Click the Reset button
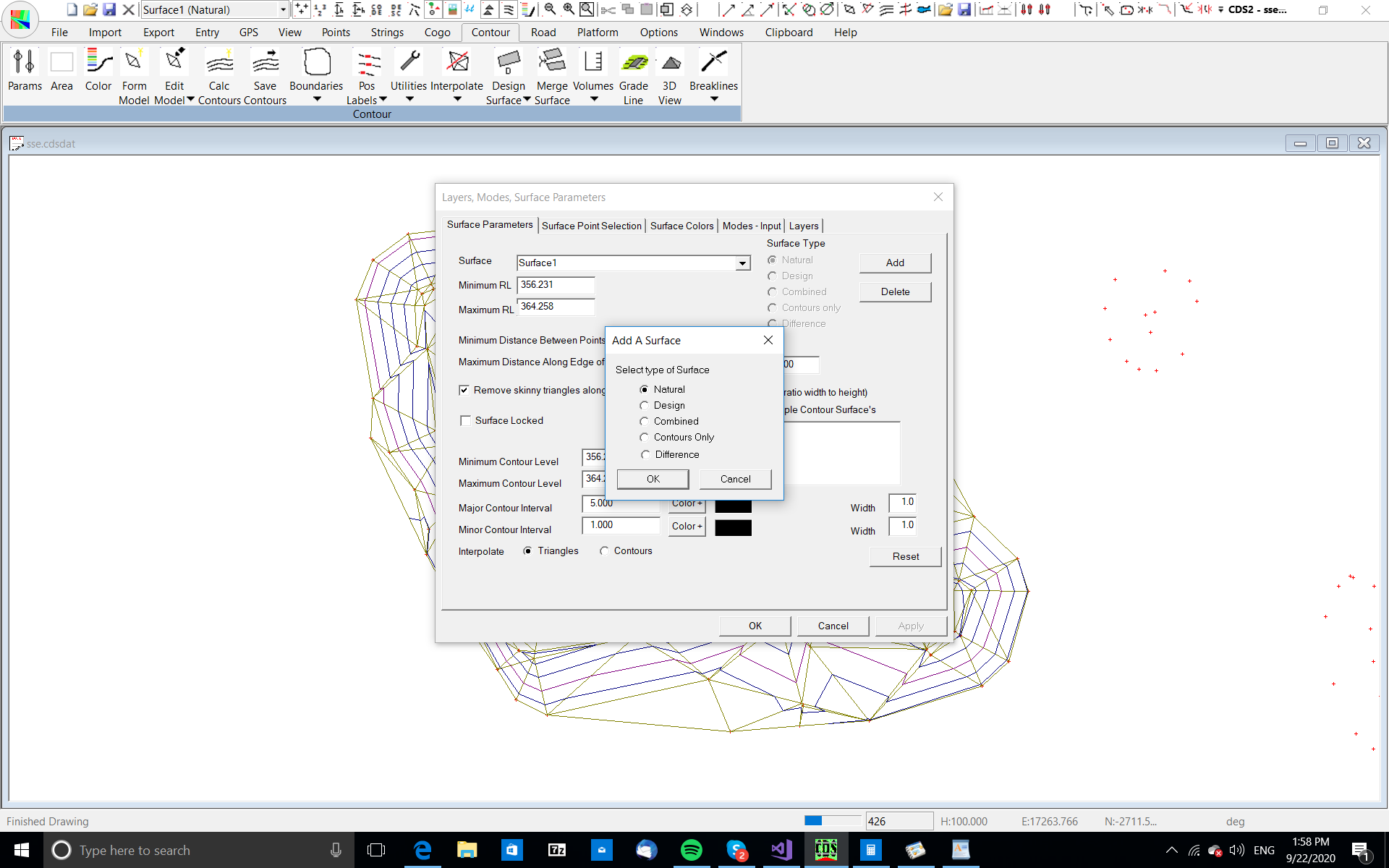1389x868 pixels. pyautogui.click(x=905, y=556)
